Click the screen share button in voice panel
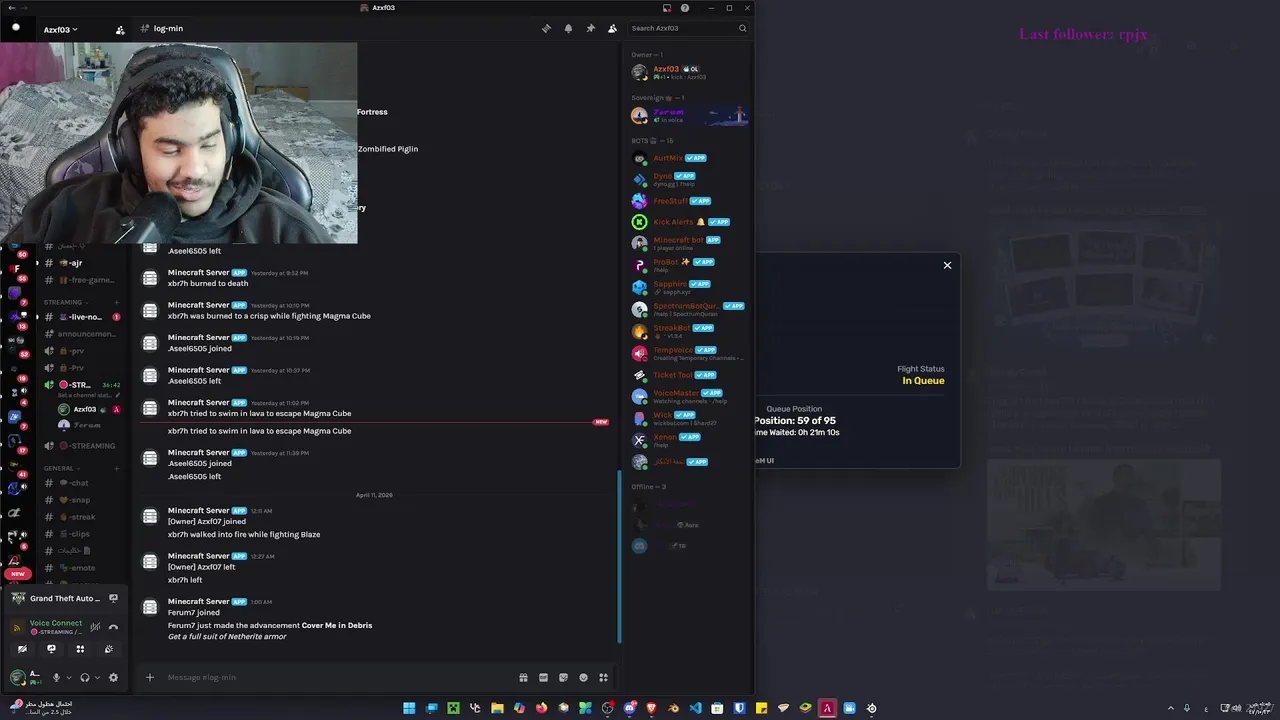 [51, 649]
